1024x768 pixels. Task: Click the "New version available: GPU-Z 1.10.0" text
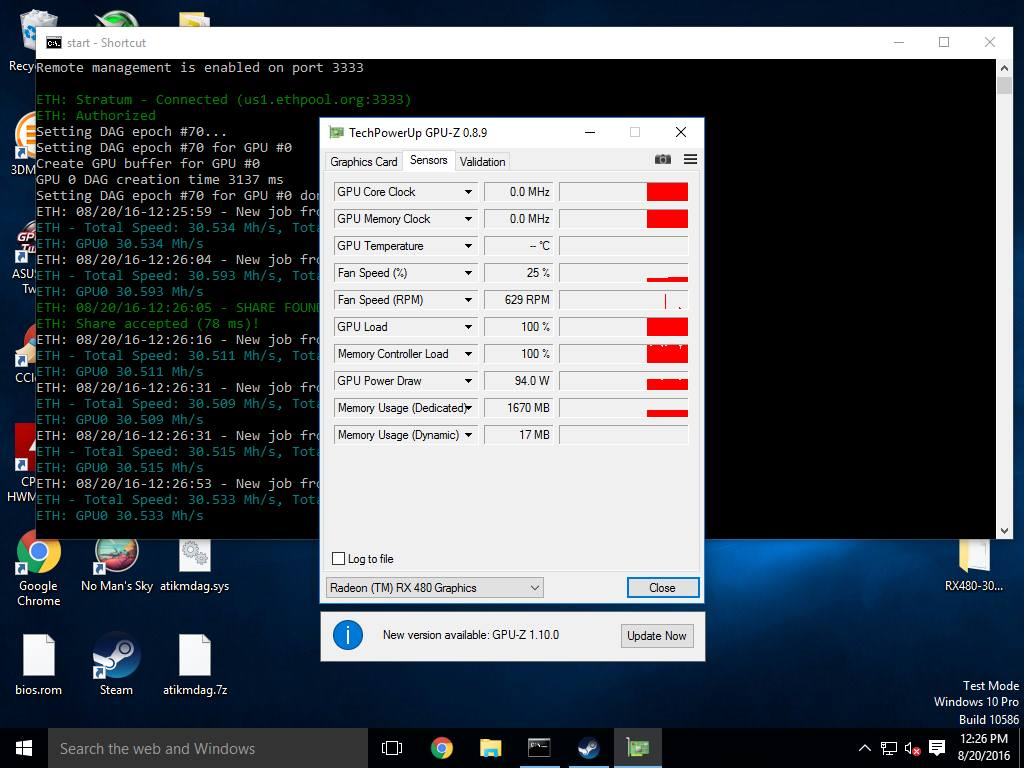pos(471,635)
